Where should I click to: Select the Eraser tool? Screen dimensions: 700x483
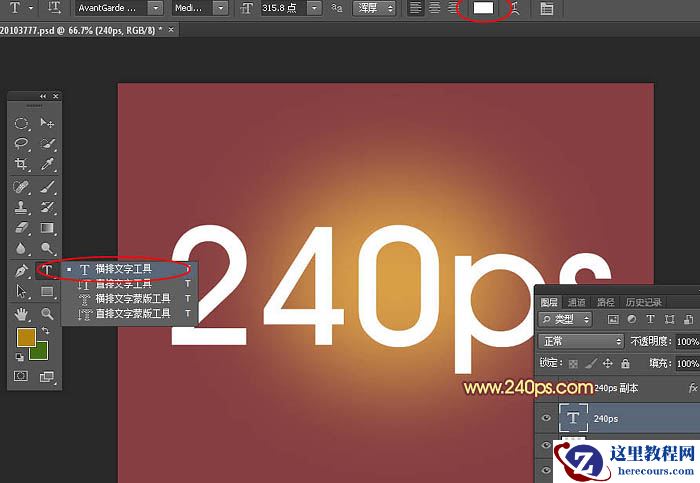(x=21, y=228)
